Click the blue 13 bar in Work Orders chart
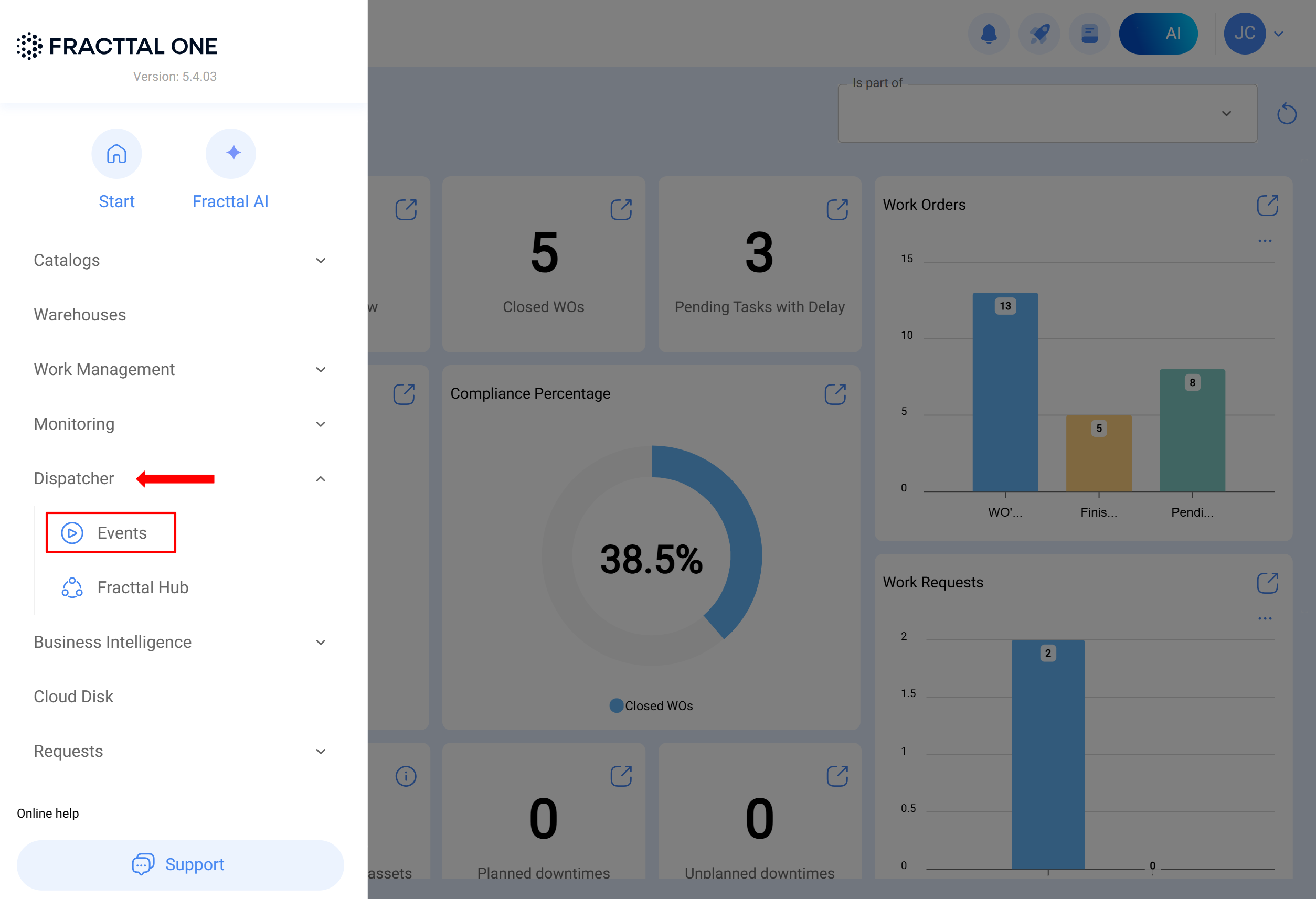1316x899 pixels. 1004,397
